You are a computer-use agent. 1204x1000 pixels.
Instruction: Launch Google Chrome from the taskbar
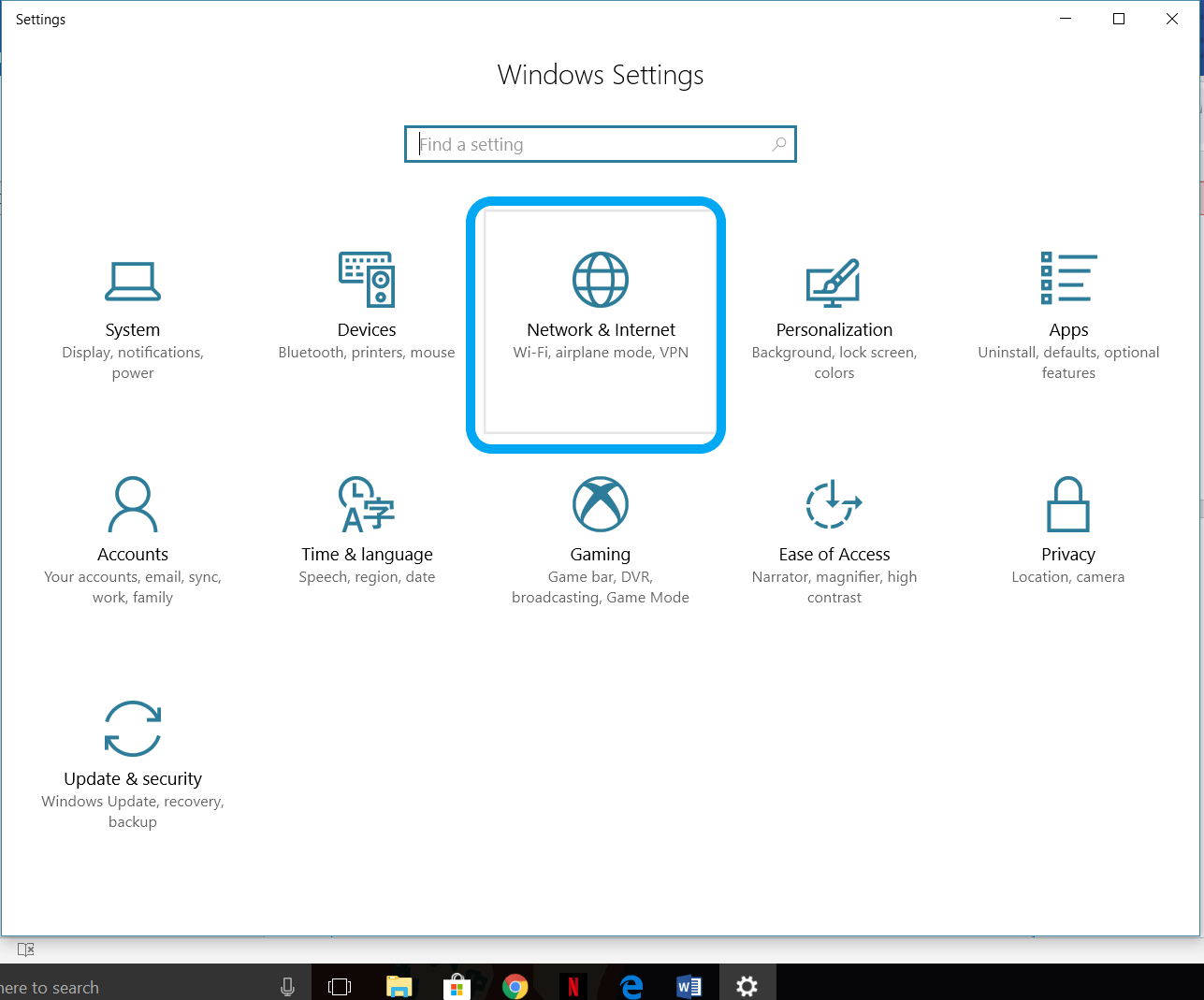click(515, 986)
